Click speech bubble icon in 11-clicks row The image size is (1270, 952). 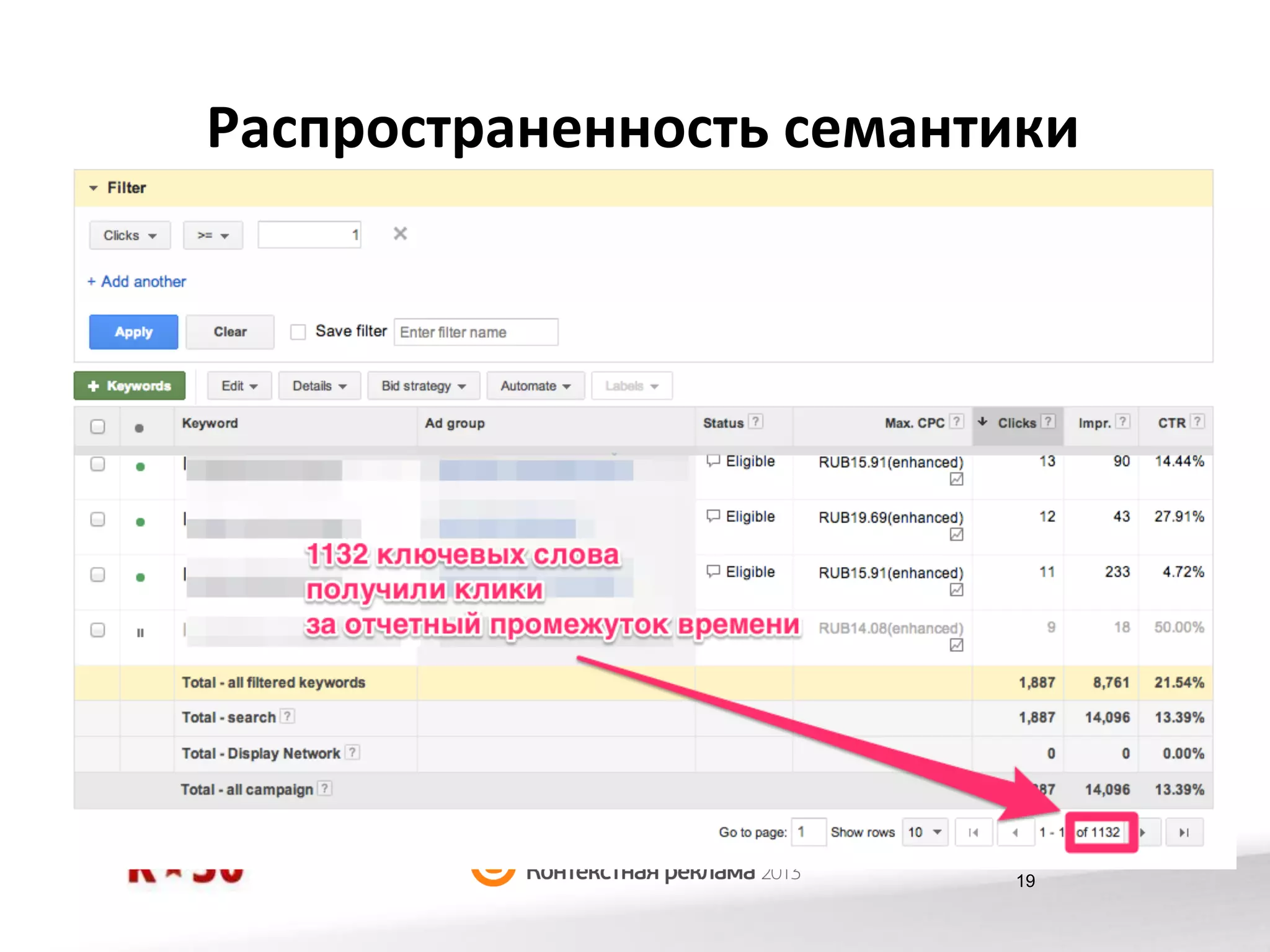713,571
